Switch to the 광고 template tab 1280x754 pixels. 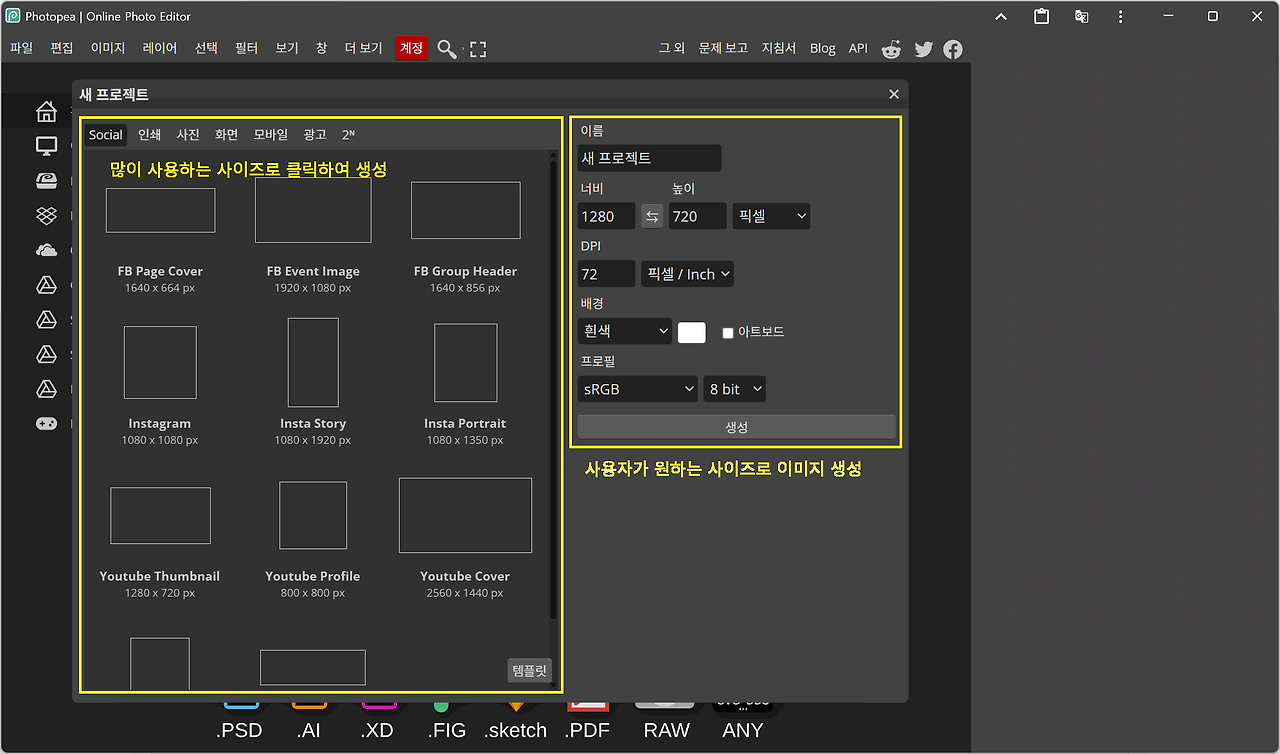click(x=315, y=135)
